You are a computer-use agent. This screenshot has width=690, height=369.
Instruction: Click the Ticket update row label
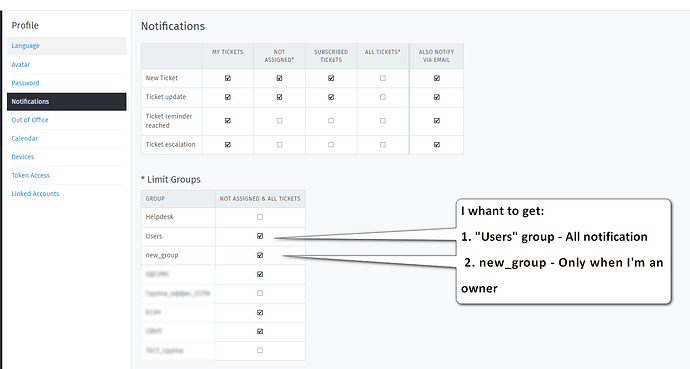(x=166, y=97)
